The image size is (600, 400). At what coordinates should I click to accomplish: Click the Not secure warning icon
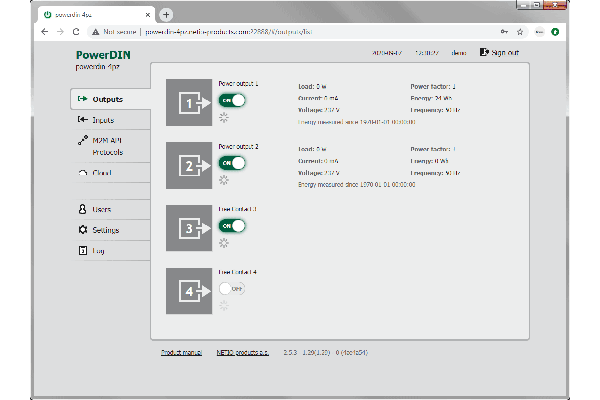coord(95,32)
